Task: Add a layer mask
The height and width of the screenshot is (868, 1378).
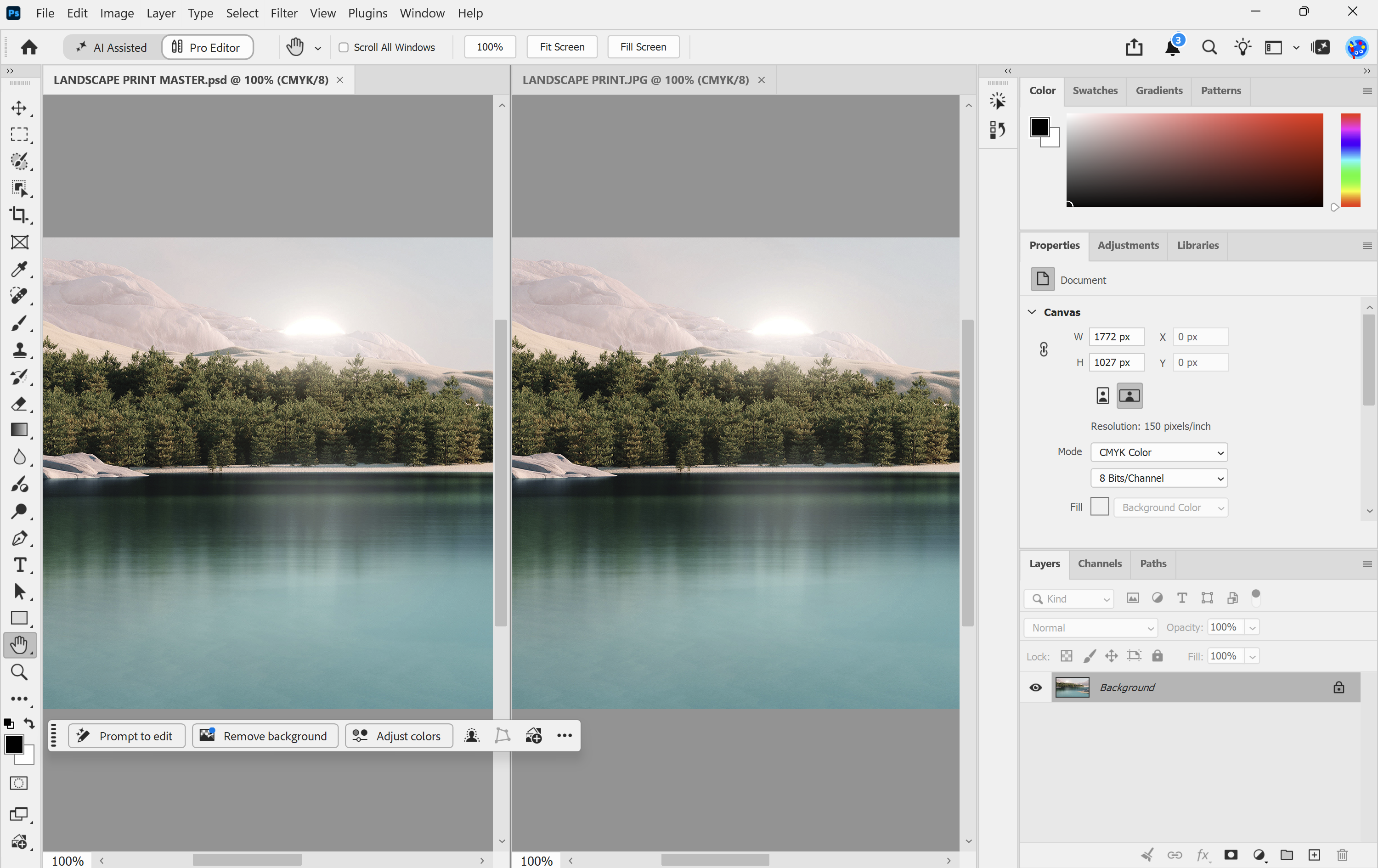Action: (x=1231, y=855)
